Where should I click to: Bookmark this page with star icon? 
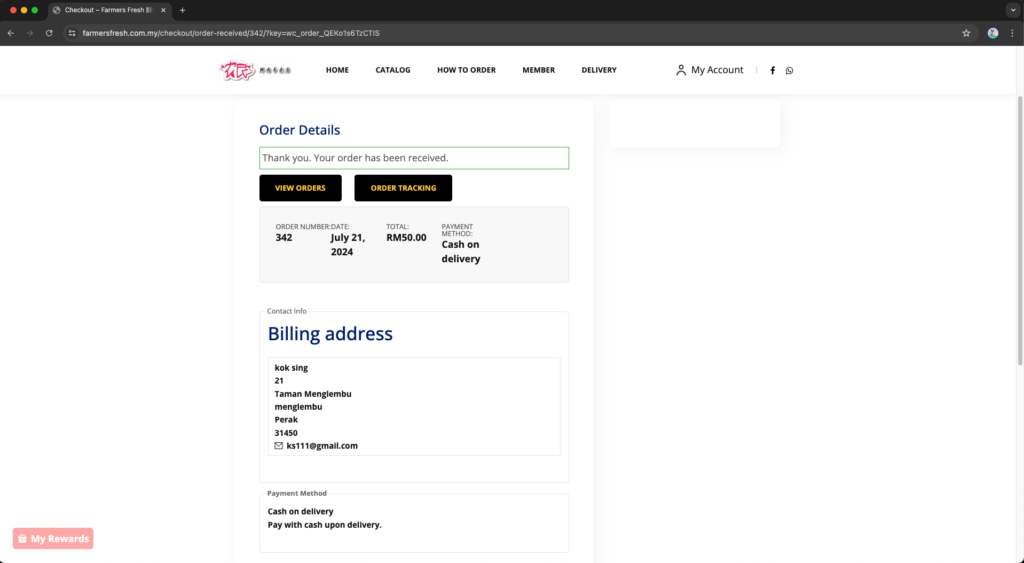966,33
